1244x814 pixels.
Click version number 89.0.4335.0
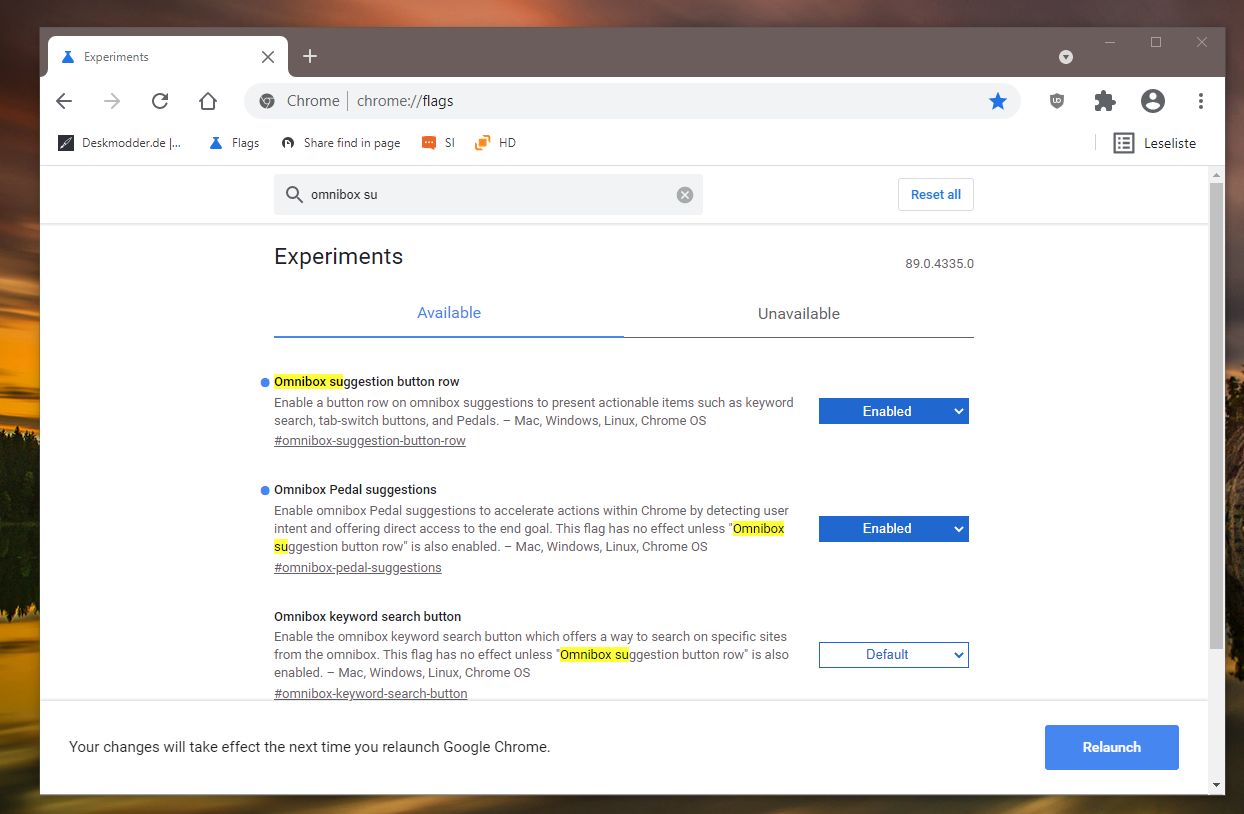(939, 264)
